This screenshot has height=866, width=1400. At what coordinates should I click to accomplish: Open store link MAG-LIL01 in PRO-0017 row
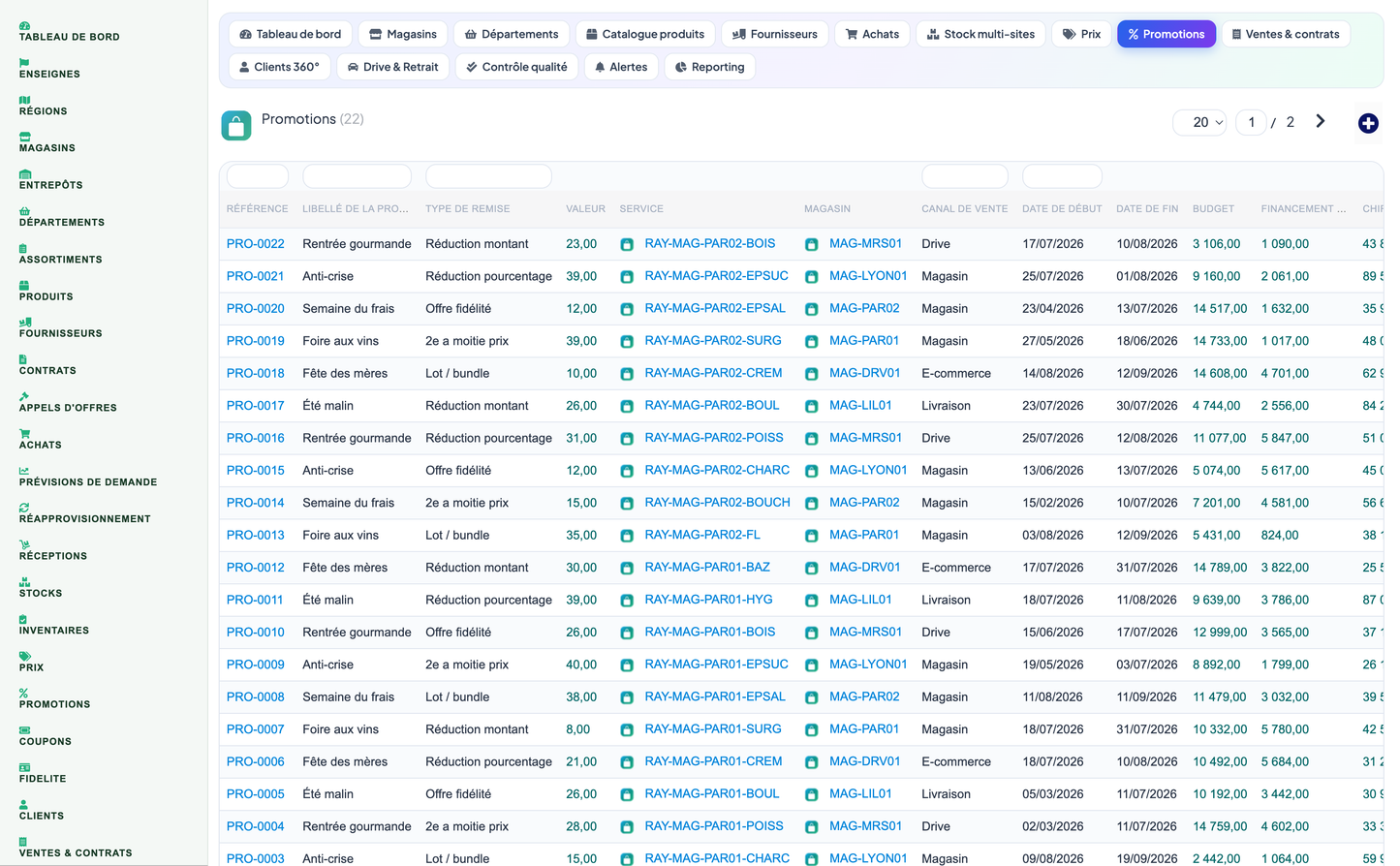point(860,406)
